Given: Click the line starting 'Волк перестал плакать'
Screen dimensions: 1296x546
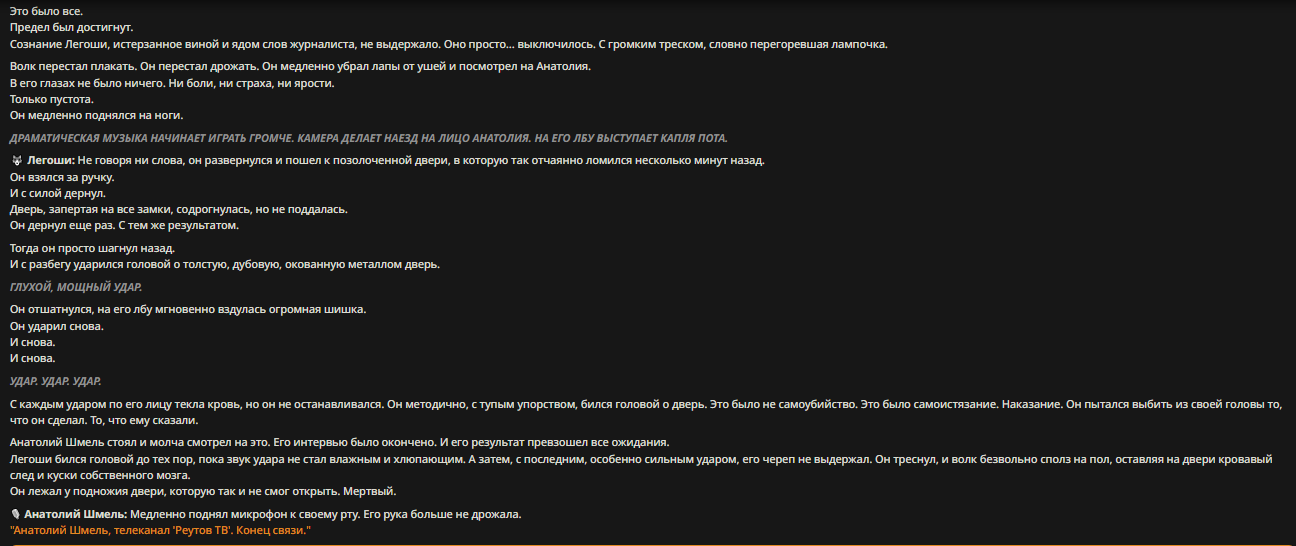Looking at the screenshot, I should pyautogui.click(x=301, y=67).
